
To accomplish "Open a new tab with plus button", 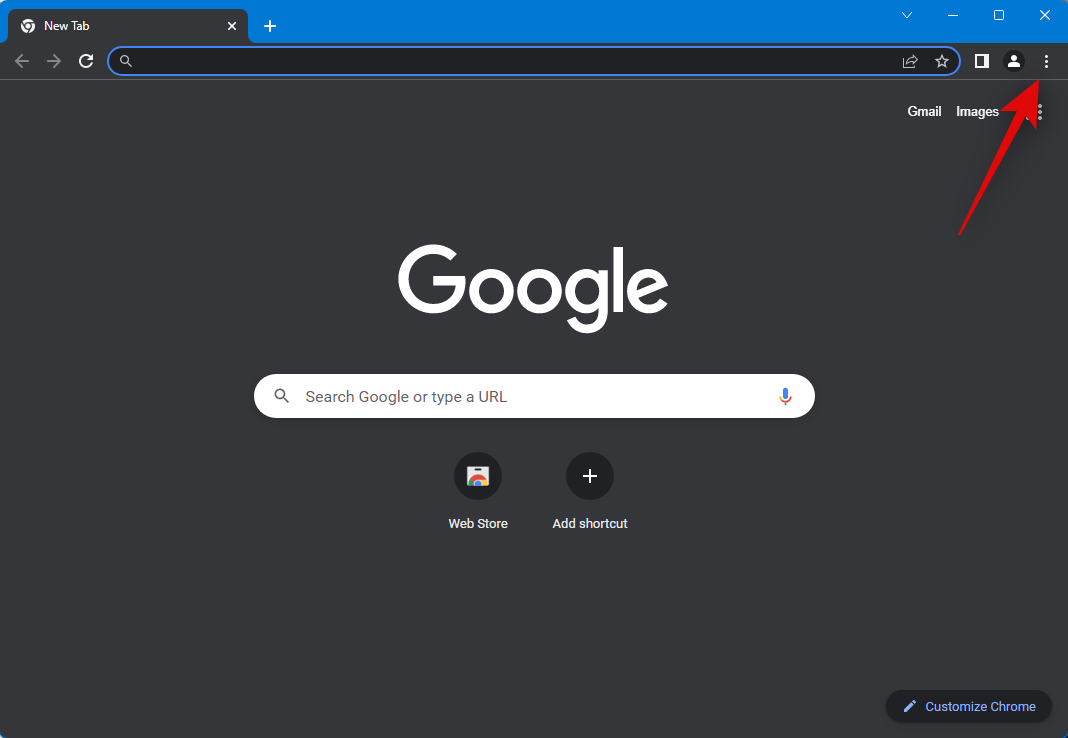I will [x=270, y=26].
